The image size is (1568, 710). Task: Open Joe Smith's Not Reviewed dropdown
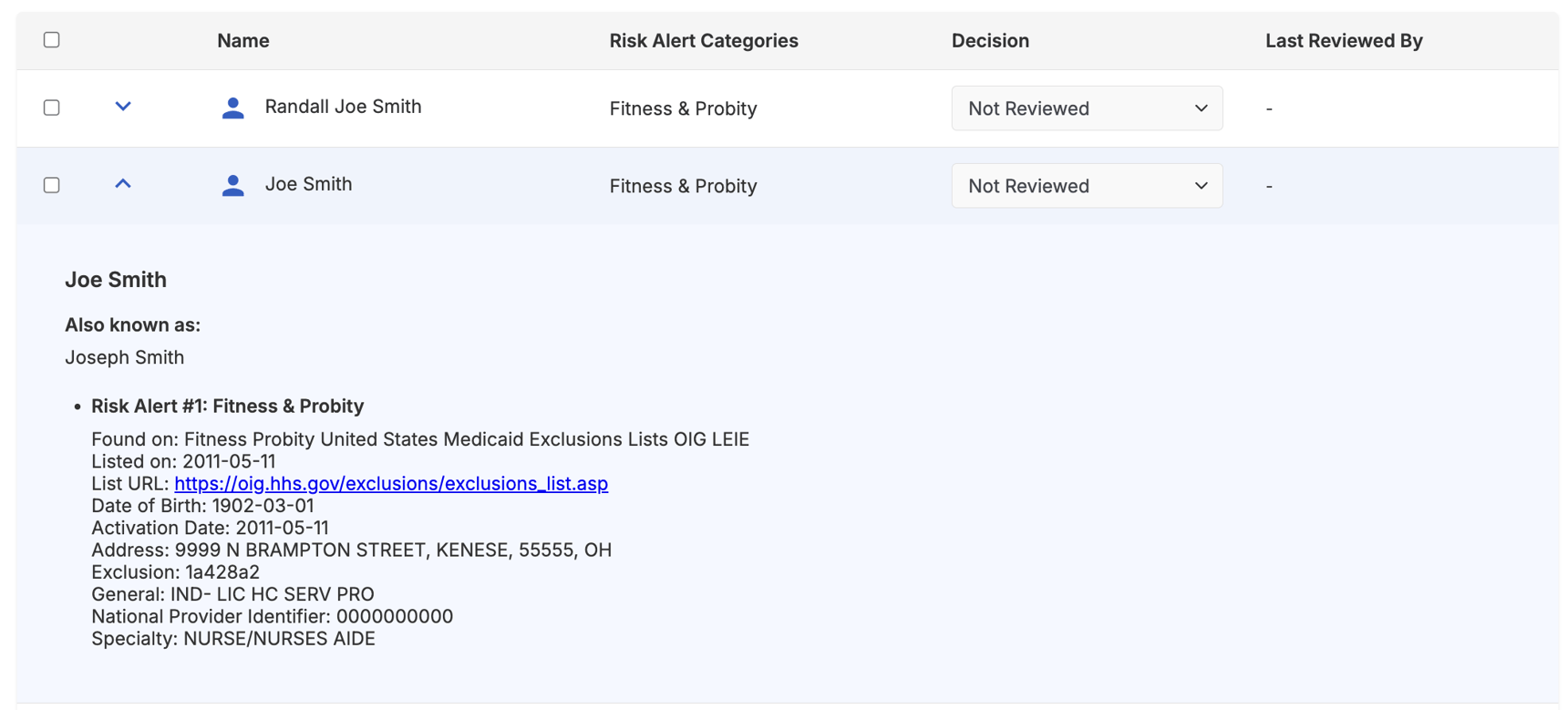click(x=1086, y=185)
